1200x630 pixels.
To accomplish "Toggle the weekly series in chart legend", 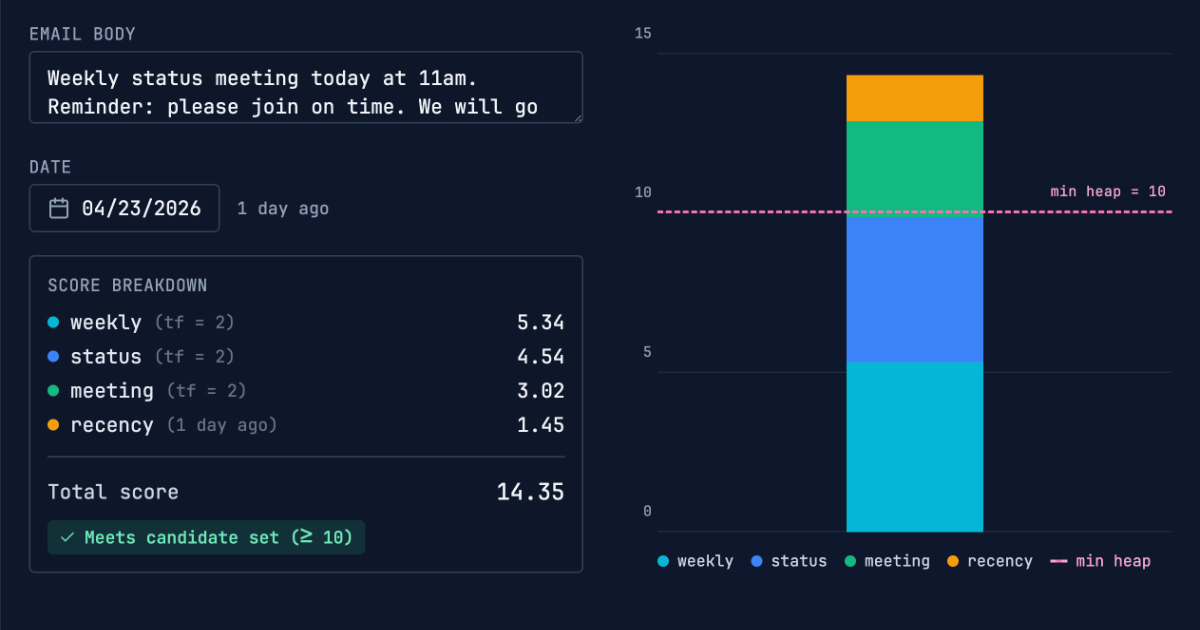I will click(x=695, y=561).
